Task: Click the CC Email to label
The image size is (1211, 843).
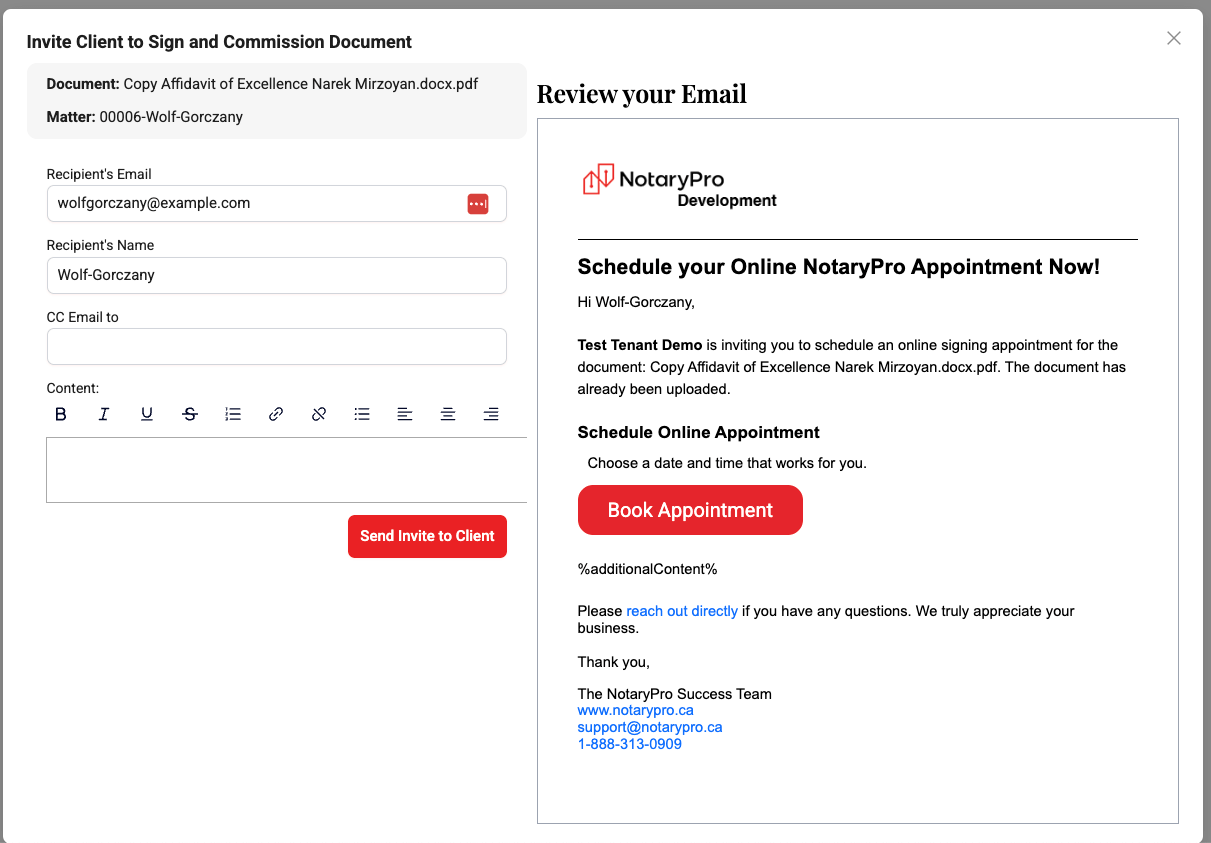Action: click(x=83, y=317)
